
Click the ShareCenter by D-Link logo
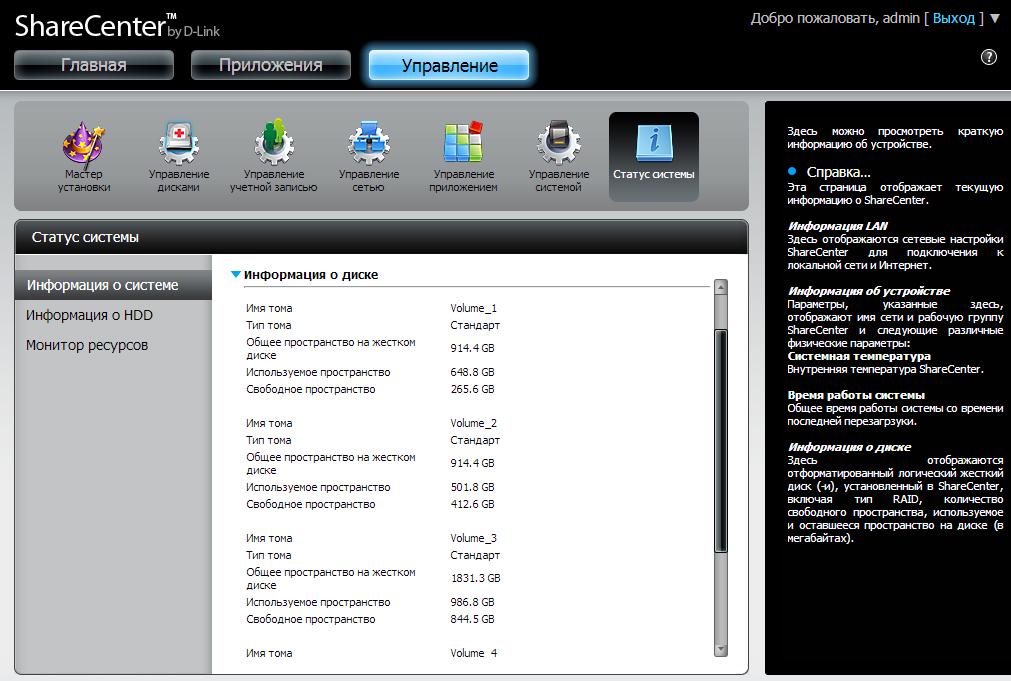(117, 25)
